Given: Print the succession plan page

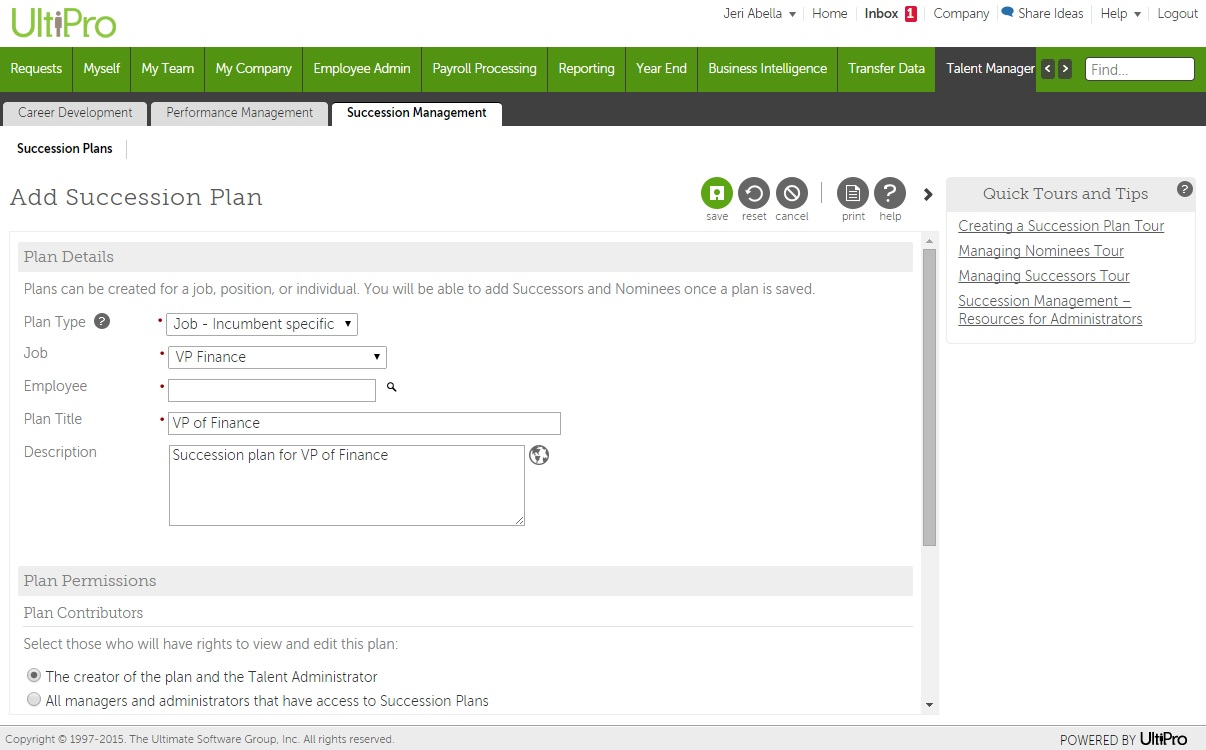Looking at the screenshot, I should pyautogui.click(x=853, y=193).
